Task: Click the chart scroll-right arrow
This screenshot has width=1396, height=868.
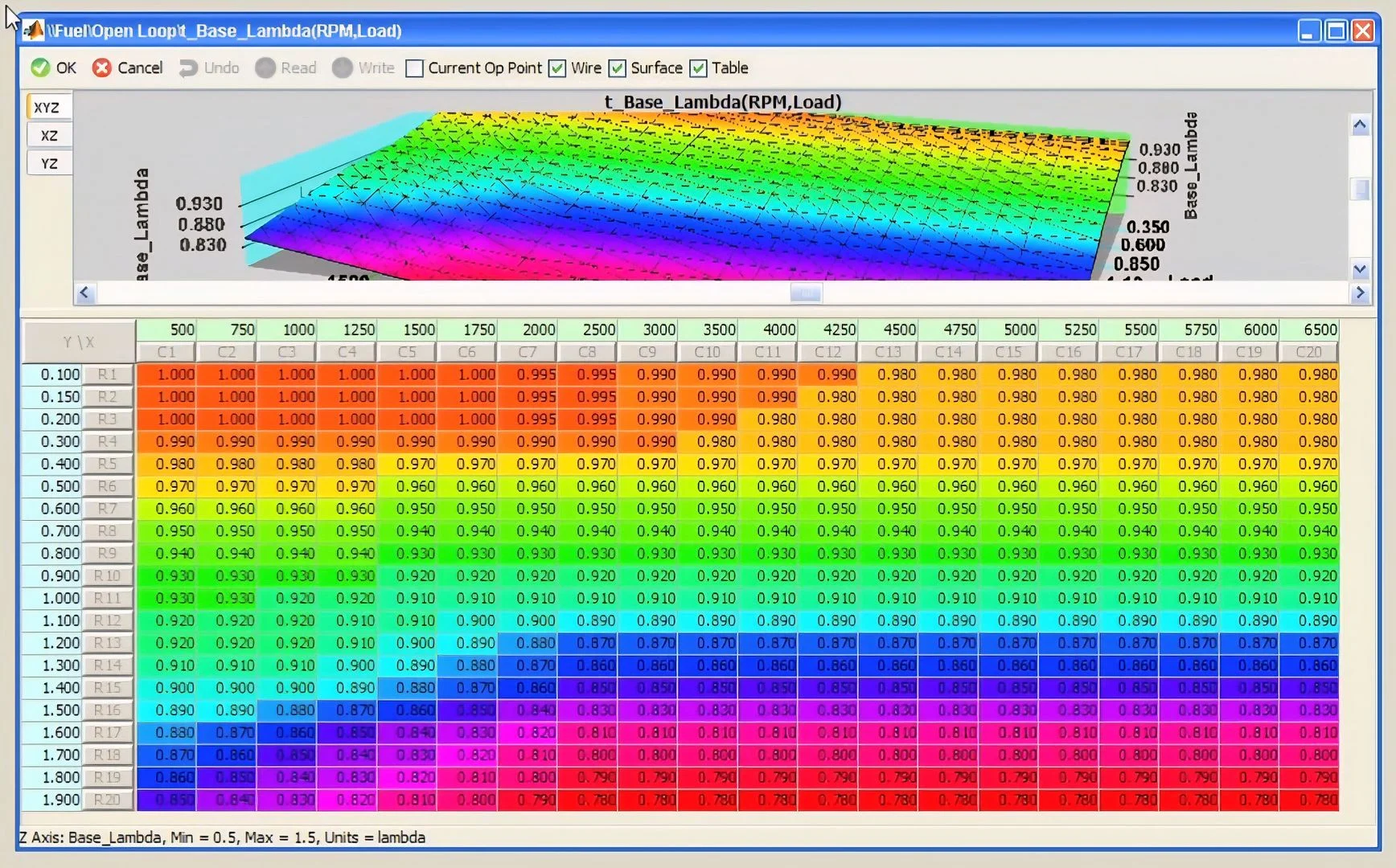Action: point(1360,293)
